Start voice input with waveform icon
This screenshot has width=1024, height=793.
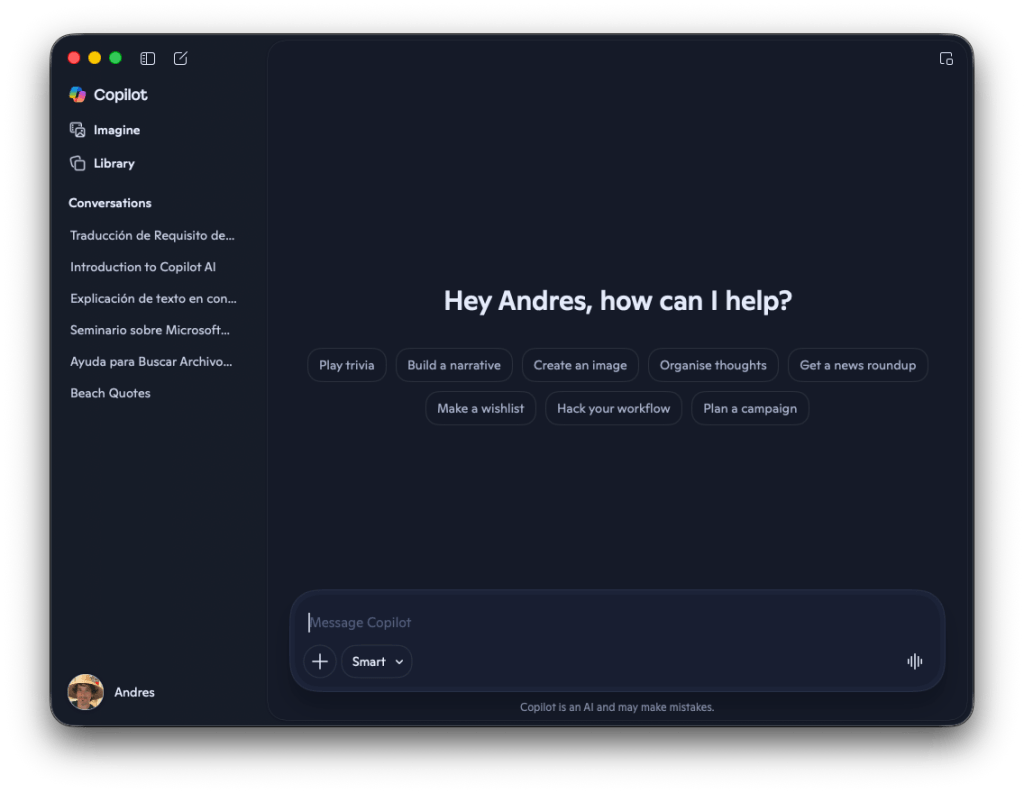914,661
